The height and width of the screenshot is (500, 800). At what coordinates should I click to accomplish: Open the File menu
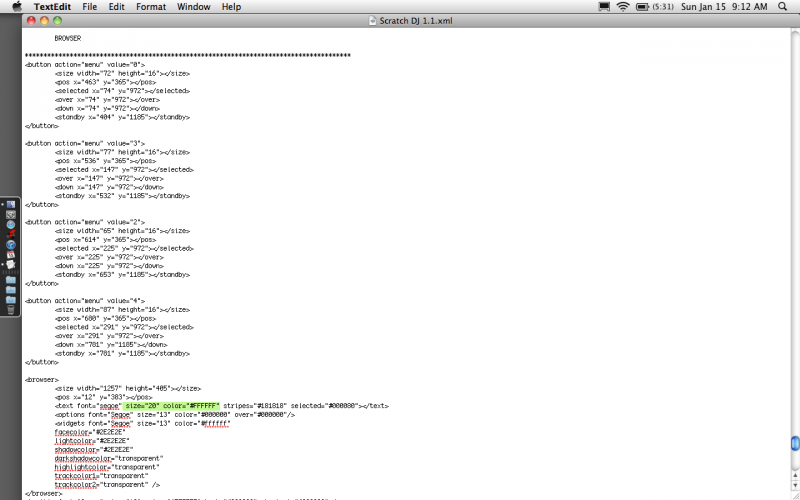pyautogui.click(x=90, y=7)
